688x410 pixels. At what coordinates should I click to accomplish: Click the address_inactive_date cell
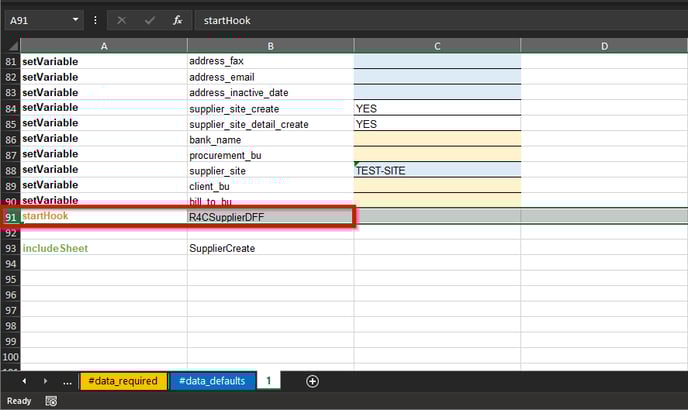point(271,93)
